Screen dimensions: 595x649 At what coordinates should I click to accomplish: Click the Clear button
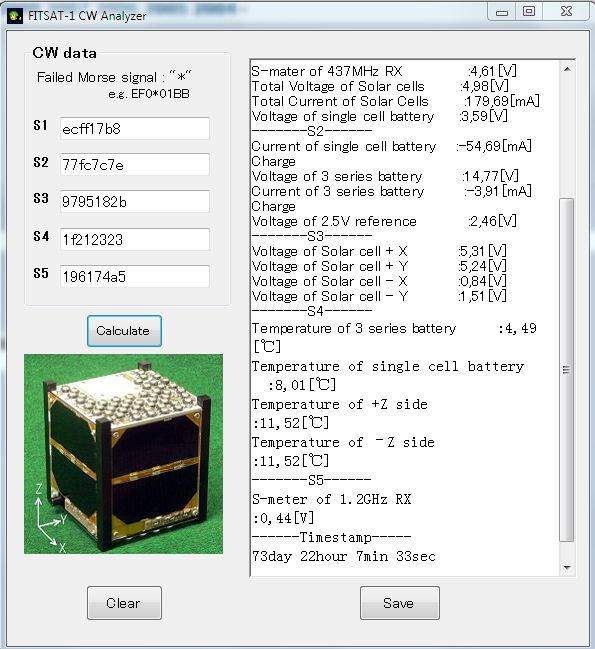point(124,603)
